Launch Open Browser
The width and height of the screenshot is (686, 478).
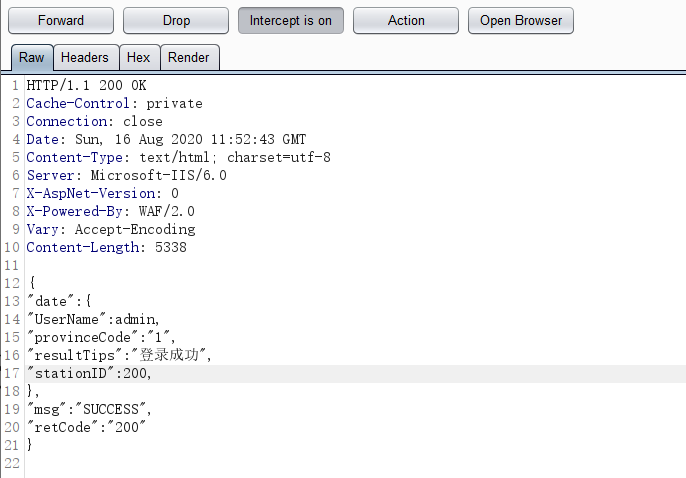tap(521, 20)
